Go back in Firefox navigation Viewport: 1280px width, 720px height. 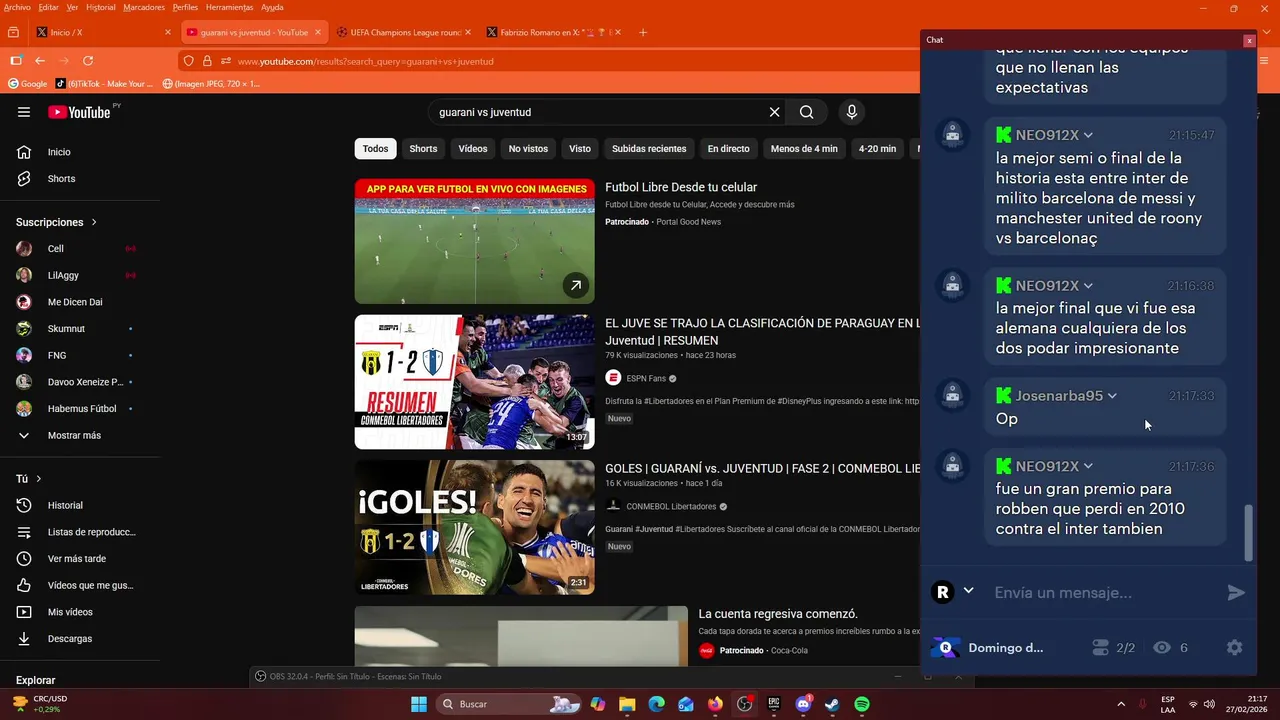pyautogui.click(x=40, y=61)
